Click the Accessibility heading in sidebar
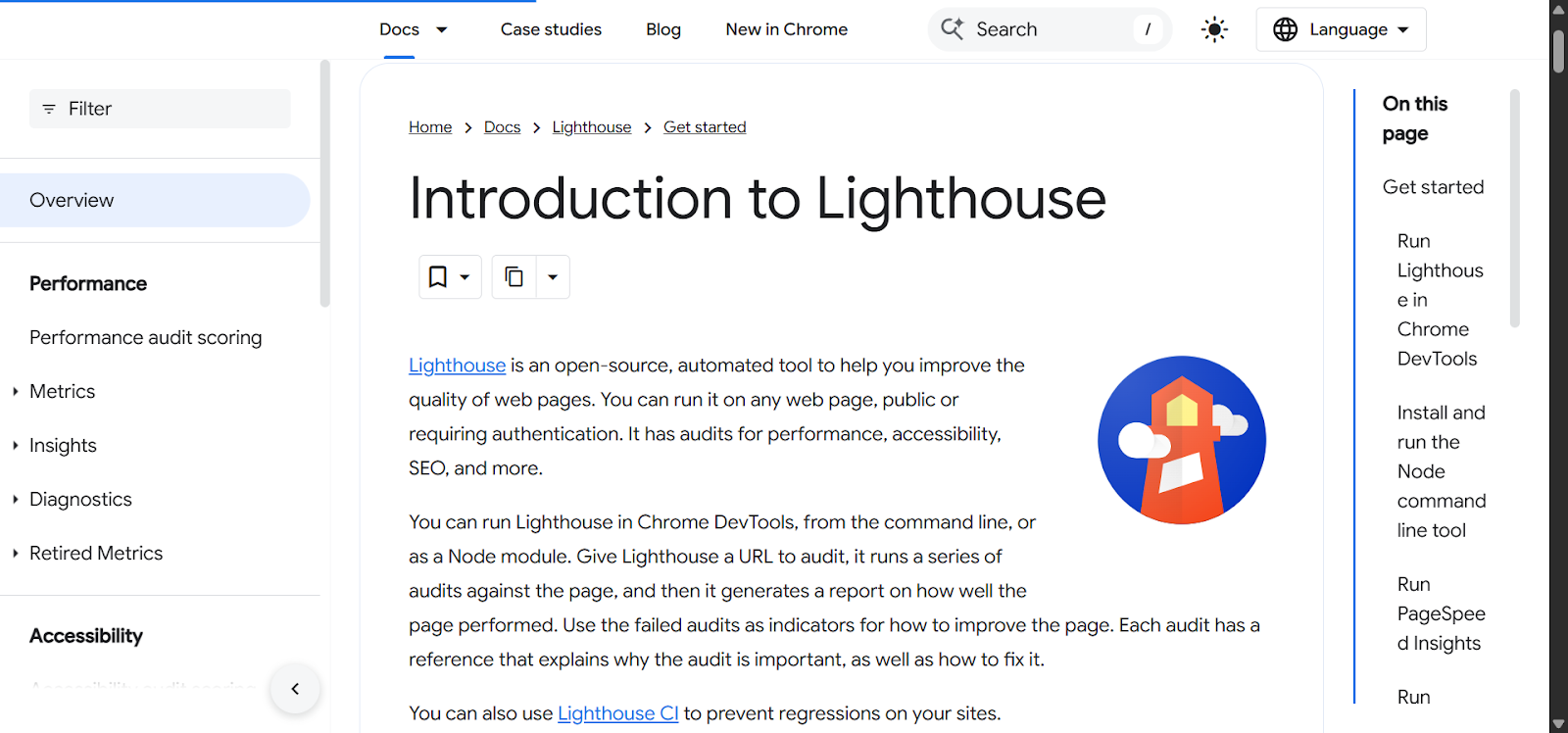This screenshot has width=1568, height=733. coord(86,636)
